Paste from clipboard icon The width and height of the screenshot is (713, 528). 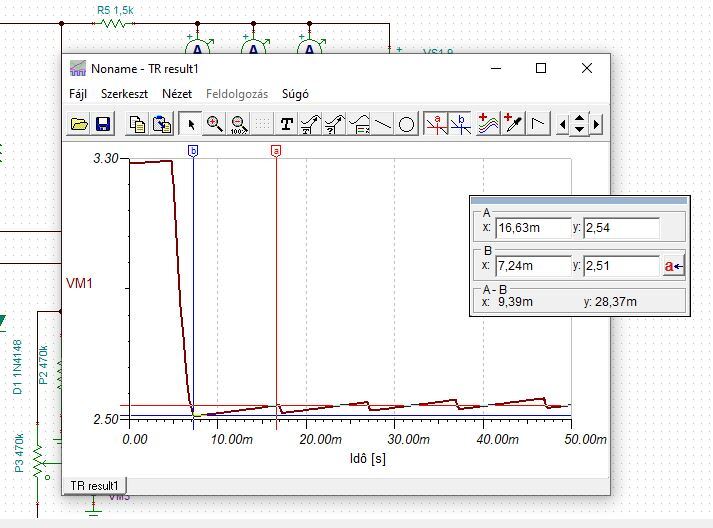[x=162, y=124]
